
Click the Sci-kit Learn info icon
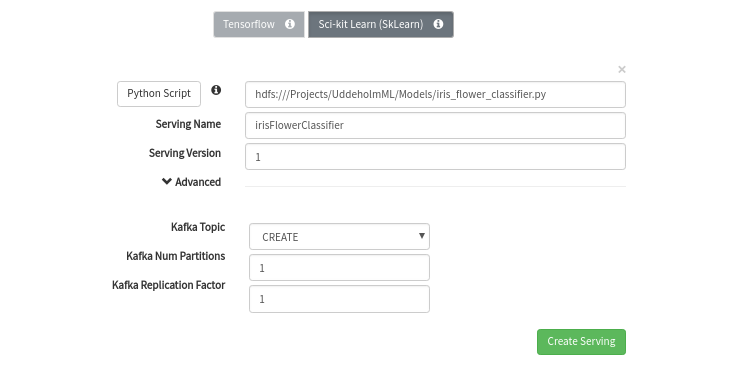tap(438, 24)
